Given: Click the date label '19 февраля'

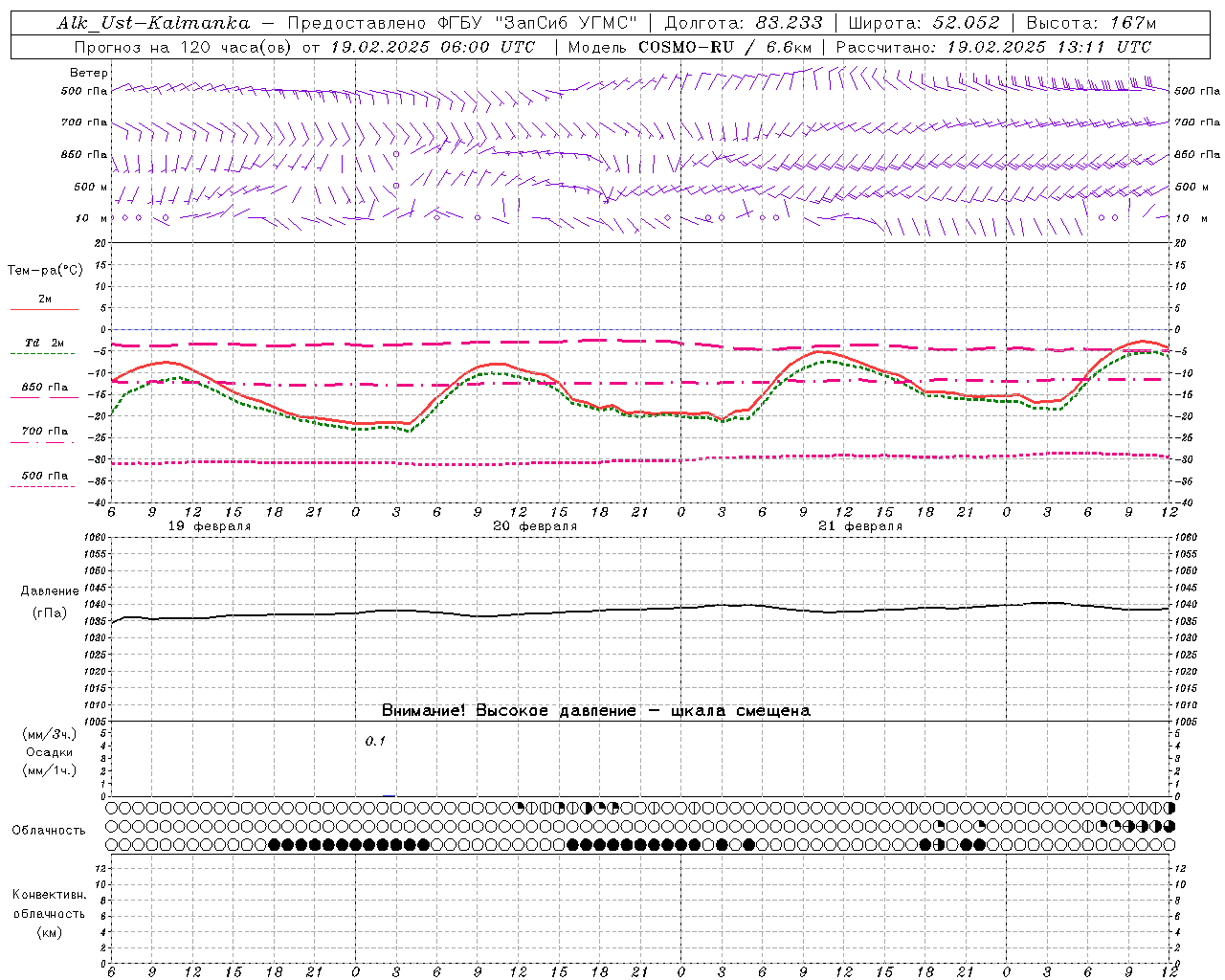Looking at the screenshot, I should pyautogui.click(x=210, y=526).
